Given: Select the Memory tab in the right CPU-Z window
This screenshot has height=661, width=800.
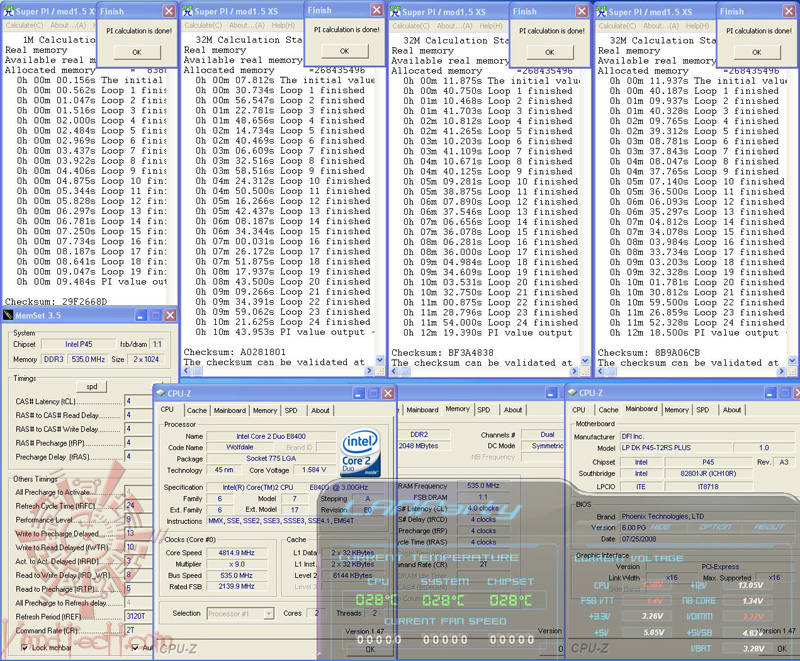Looking at the screenshot, I should click(x=677, y=410).
